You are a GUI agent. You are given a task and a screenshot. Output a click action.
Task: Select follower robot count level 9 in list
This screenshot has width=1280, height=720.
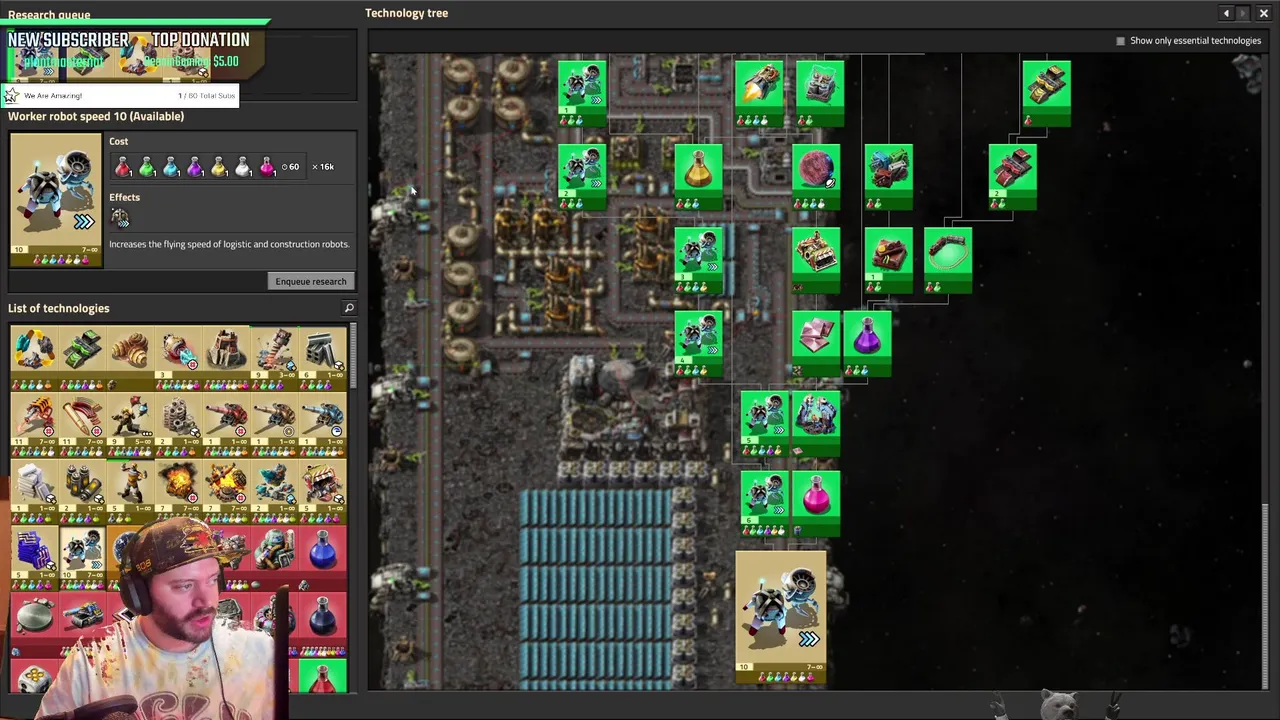coord(130,424)
